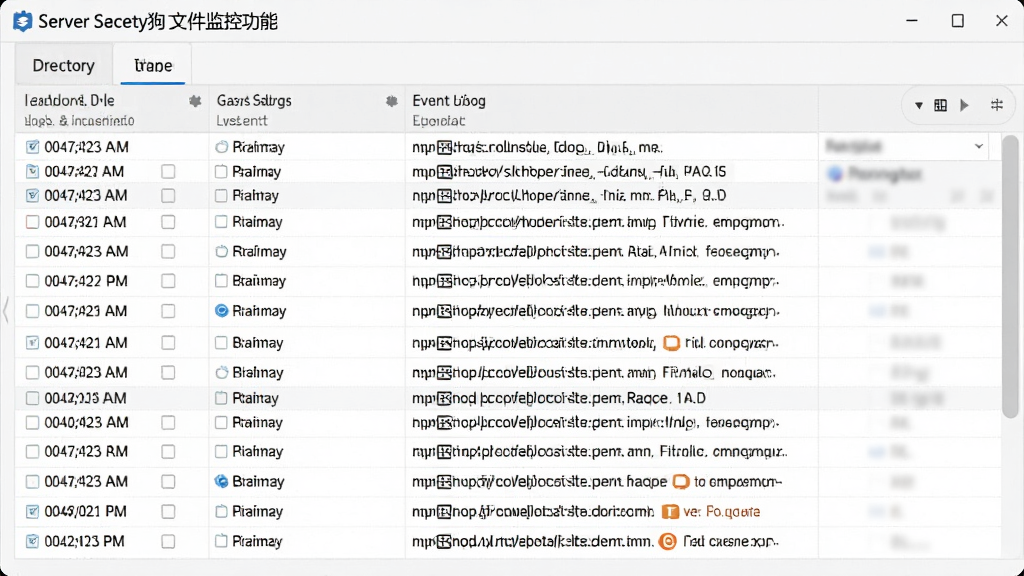Click the vertical scrollbar thumb on right
This screenshot has height=576, width=1024.
(x=1010, y=277)
